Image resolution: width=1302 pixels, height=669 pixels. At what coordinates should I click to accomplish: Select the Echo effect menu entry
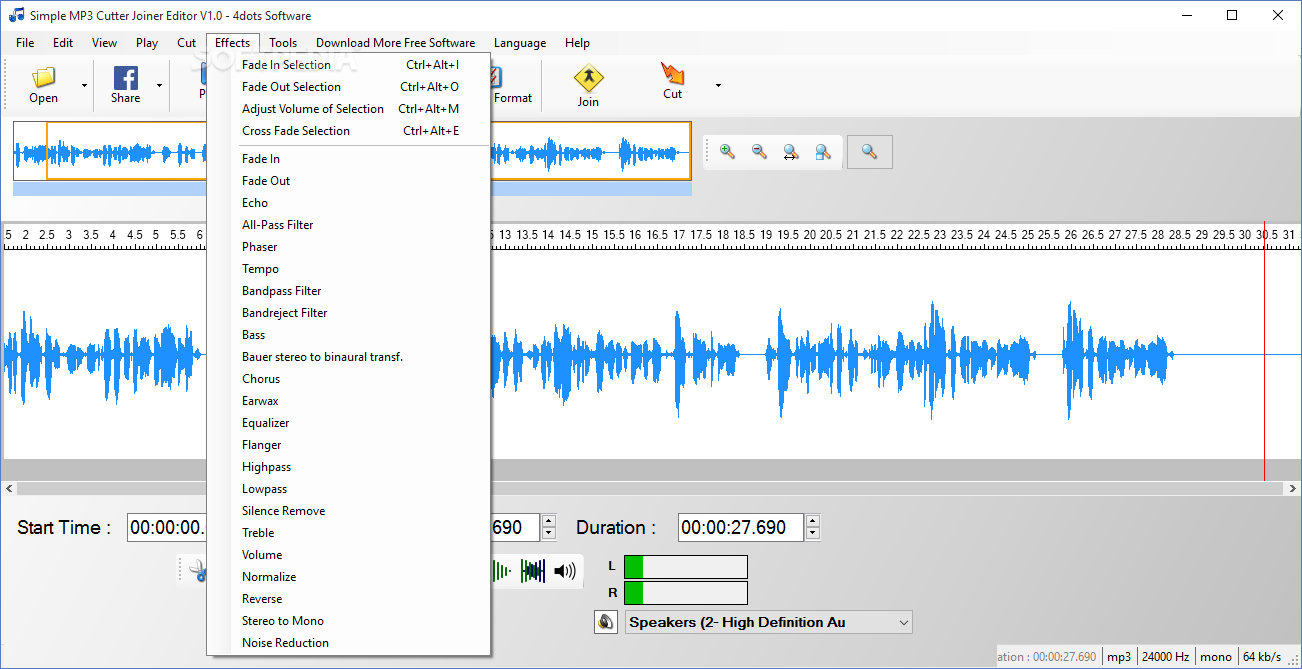(255, 203)
